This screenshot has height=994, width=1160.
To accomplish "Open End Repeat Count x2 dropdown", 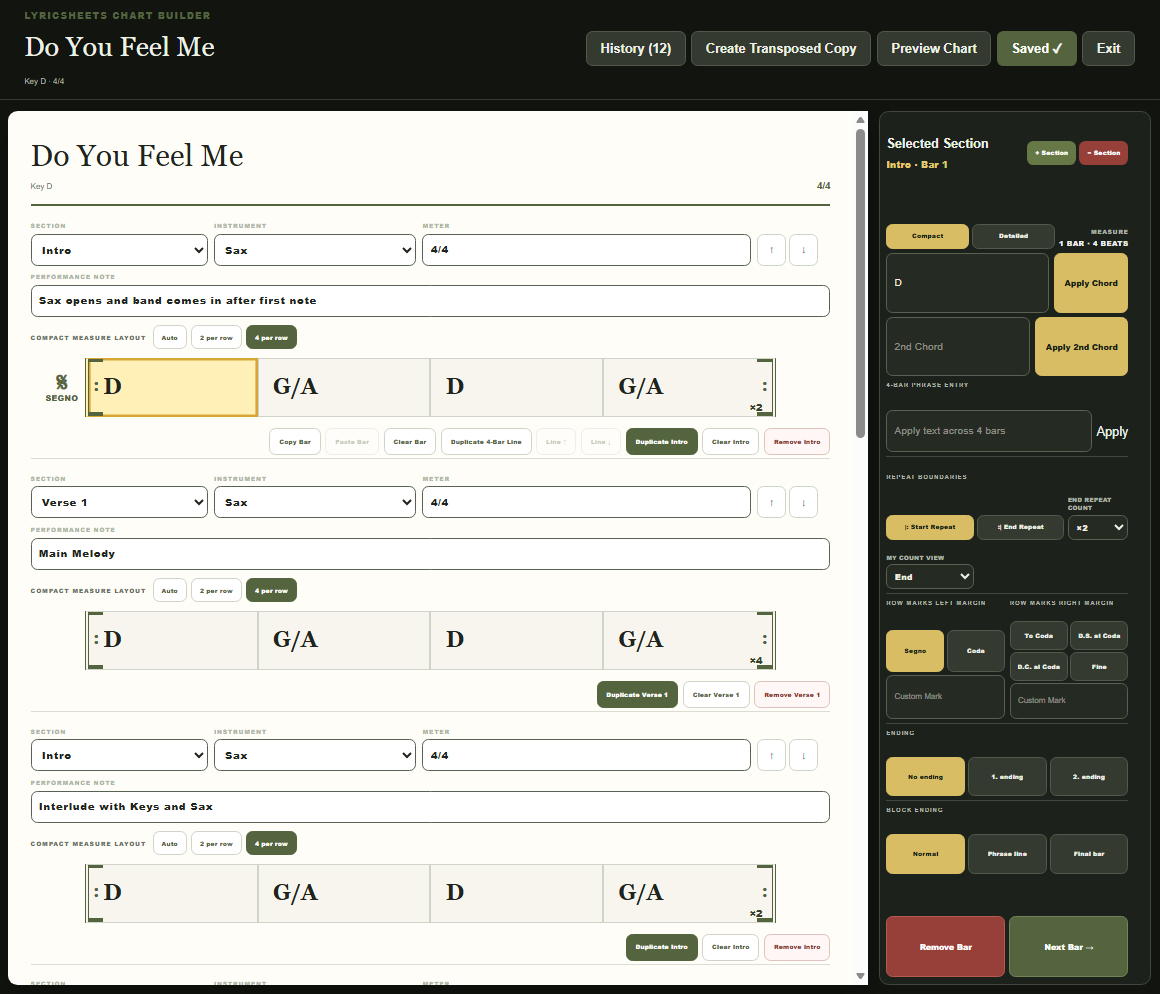I will tap(1098, 527).
